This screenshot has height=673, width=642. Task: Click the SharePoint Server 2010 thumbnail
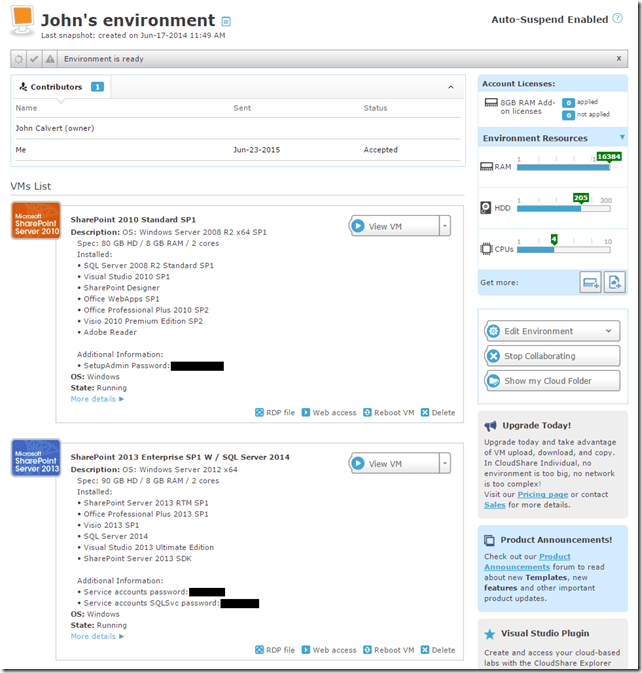[x=36, y=220]
